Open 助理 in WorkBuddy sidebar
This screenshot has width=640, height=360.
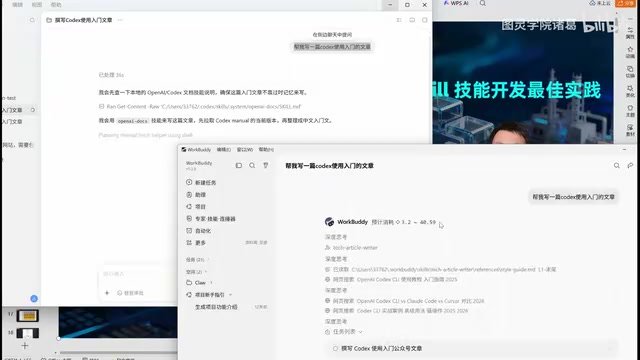pos(196,195)
